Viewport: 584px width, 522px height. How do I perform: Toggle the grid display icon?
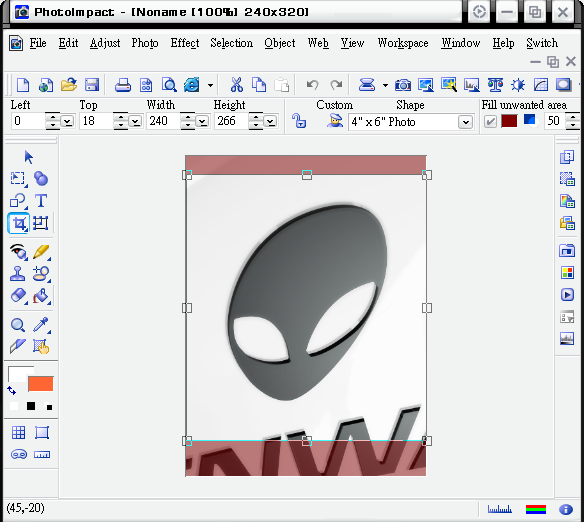click(18, 433)
